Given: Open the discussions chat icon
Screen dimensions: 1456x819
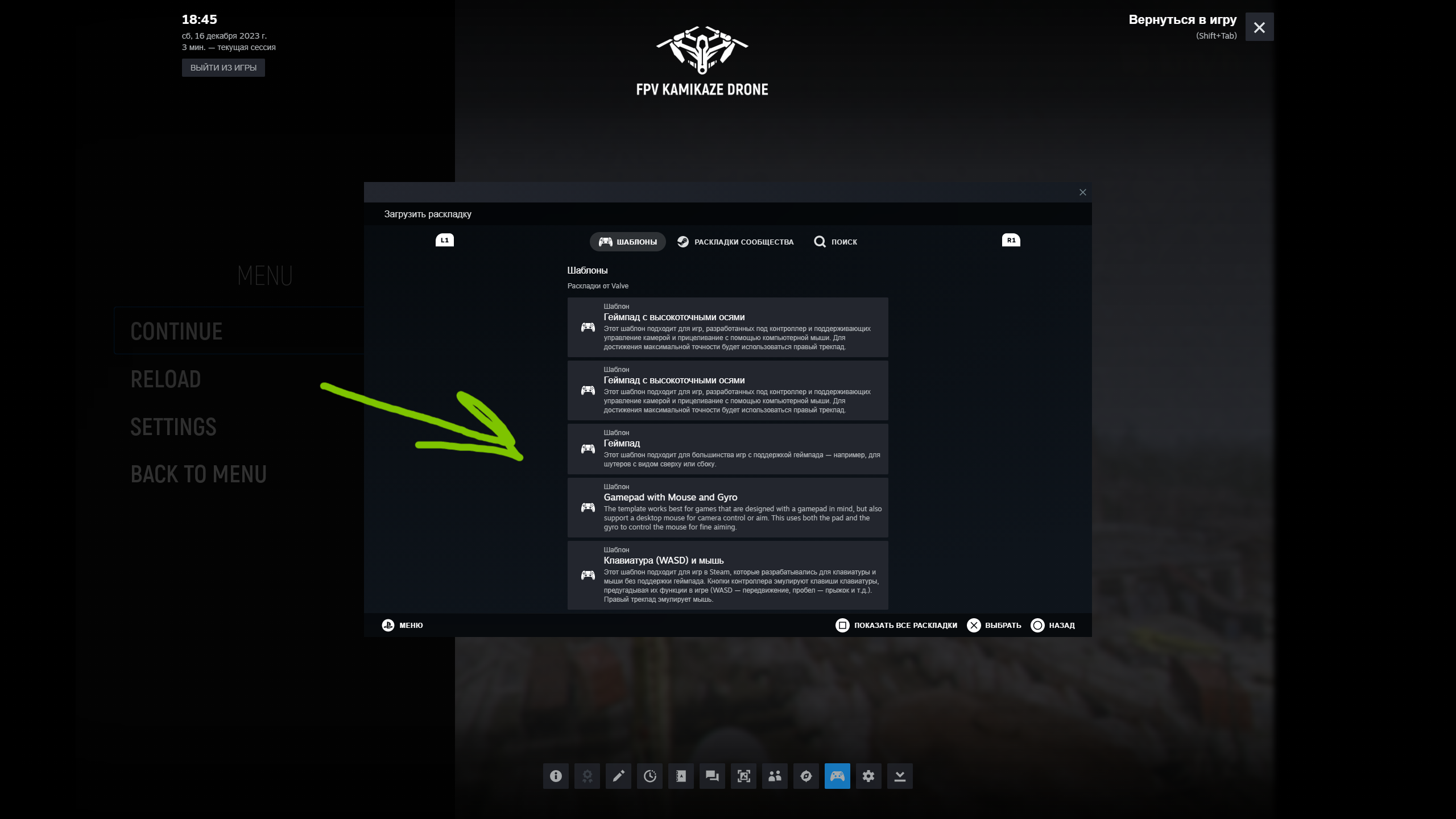Looking at the screenshot, I should [712, 776].
